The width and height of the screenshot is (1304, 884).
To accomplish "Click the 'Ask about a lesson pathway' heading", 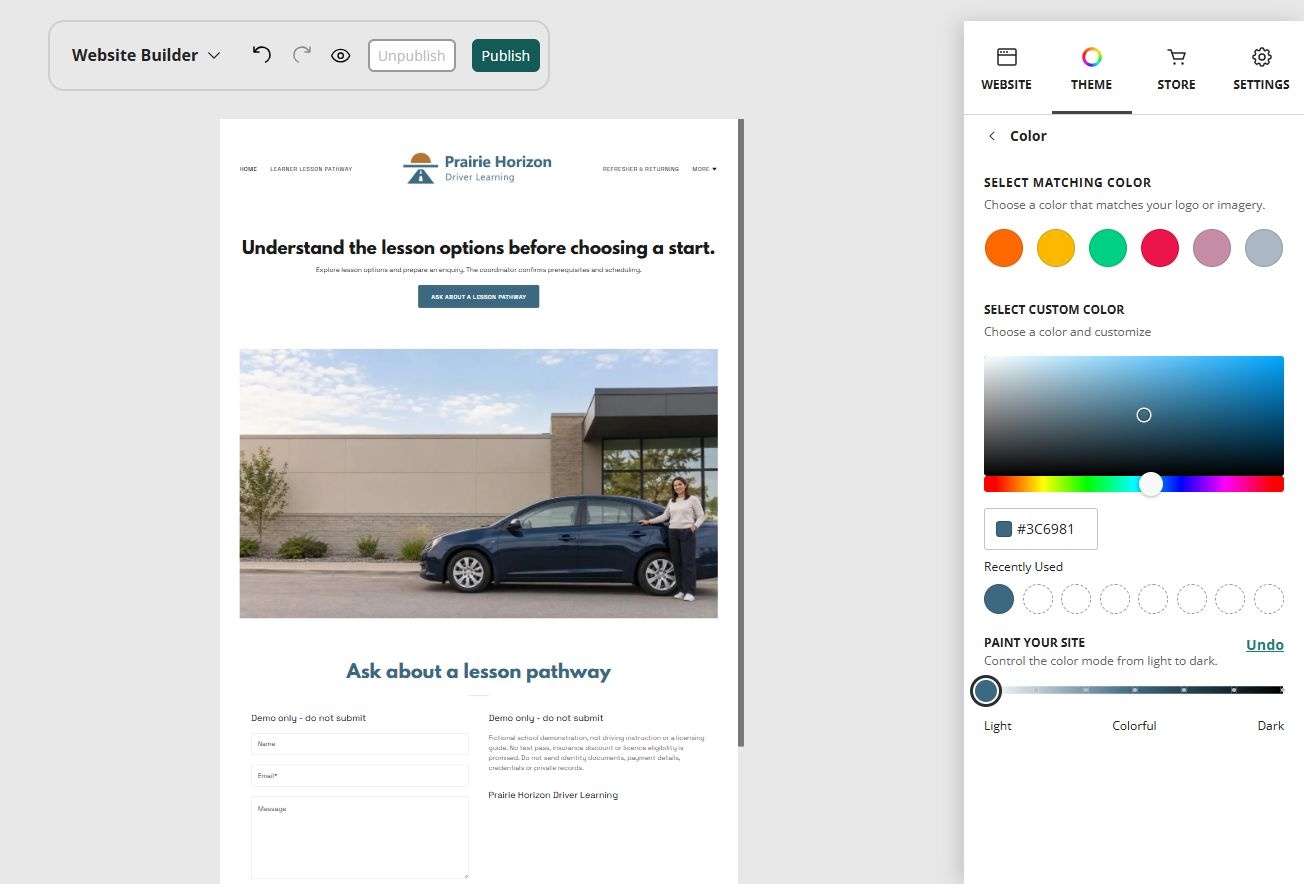I will click(x=478, y=671).
